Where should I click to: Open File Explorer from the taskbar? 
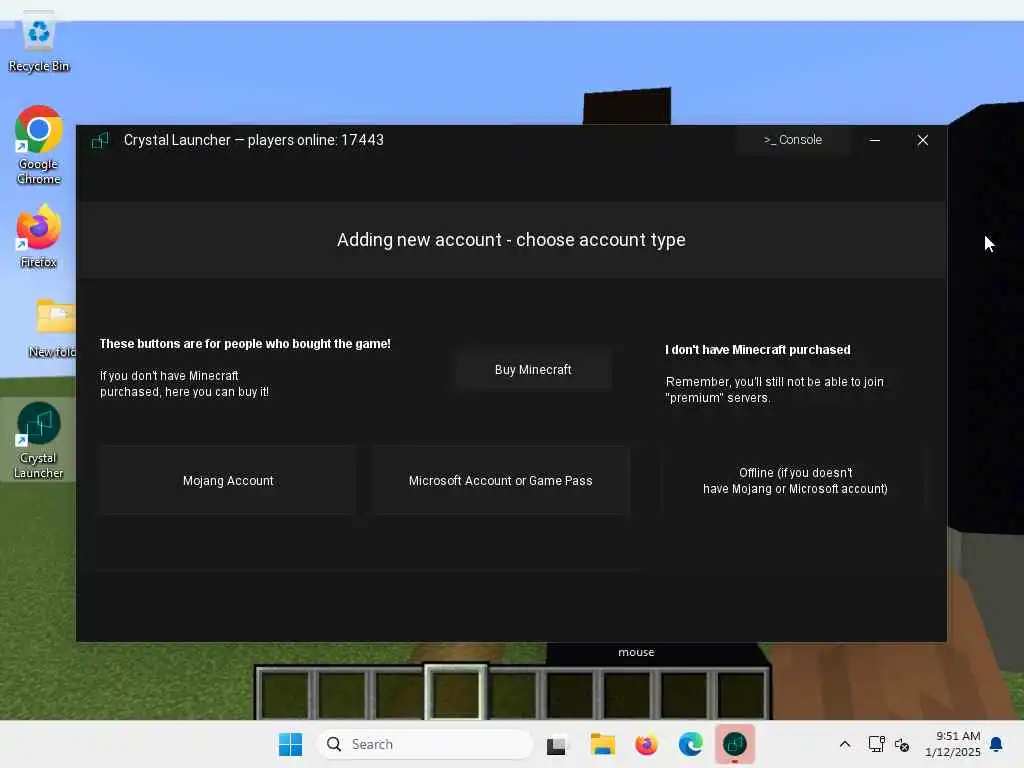(602, 744)
